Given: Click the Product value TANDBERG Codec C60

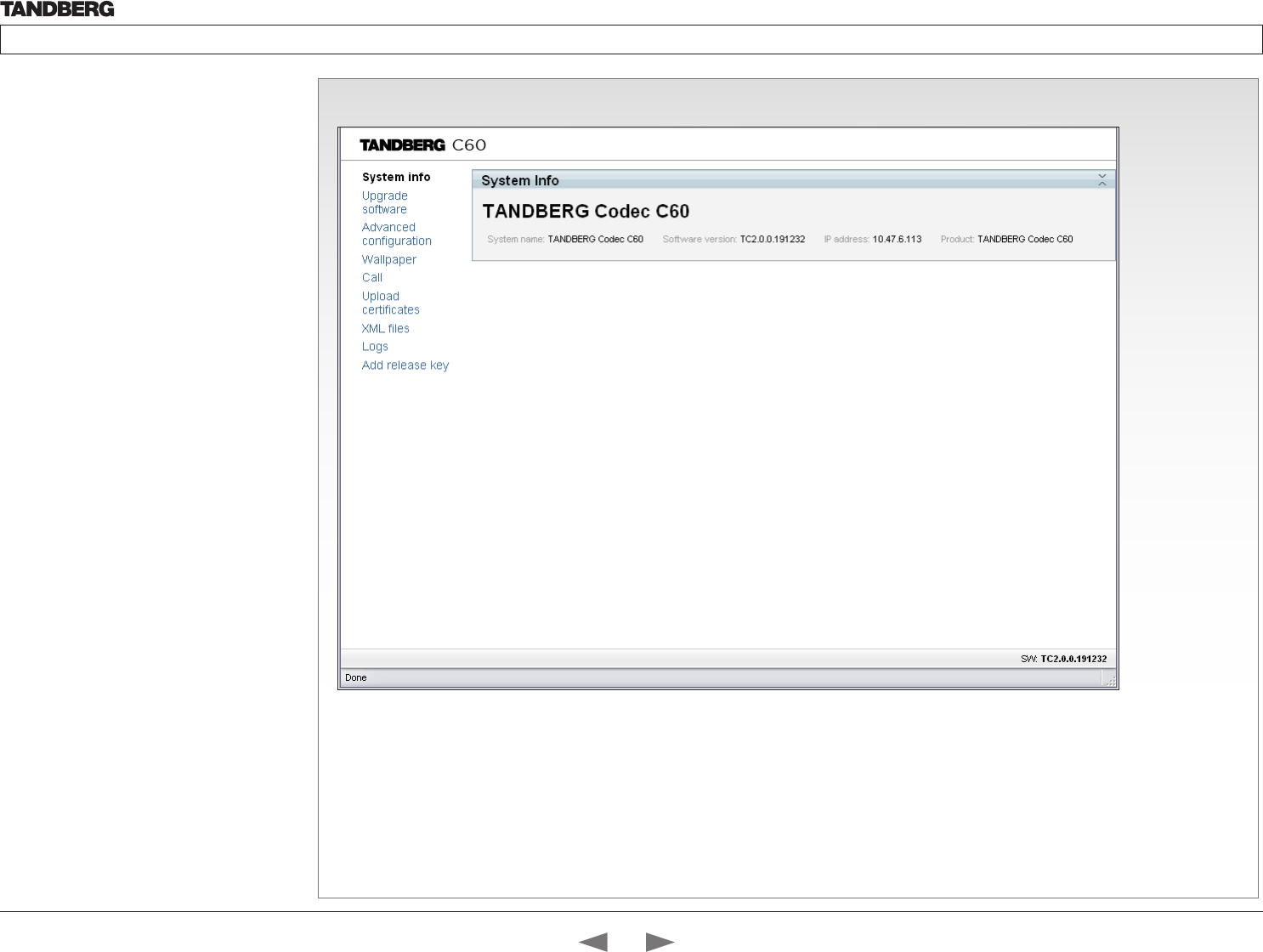Looking at the screenshot, I should [x=1025, y=240].
